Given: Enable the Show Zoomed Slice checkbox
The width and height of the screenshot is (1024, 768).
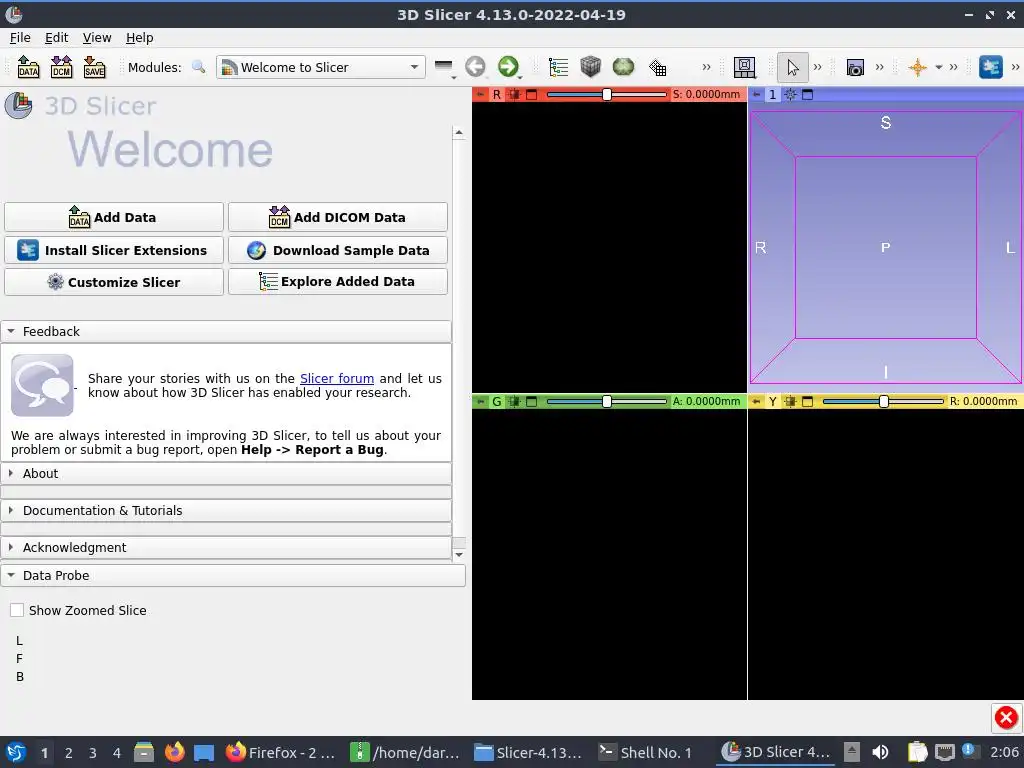Looking at the screenshot, I should click(x=17, y=610).
